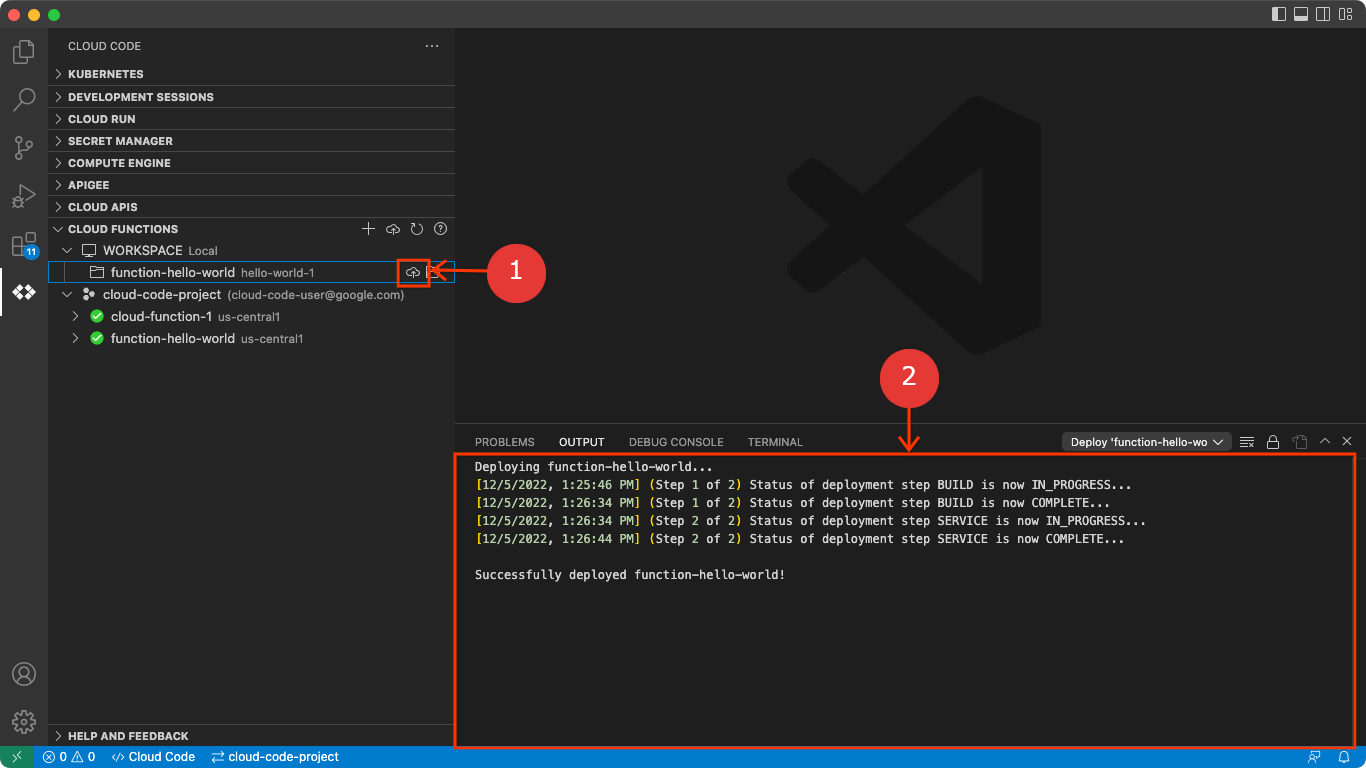Collapse the cloud-code-project node
This screenshot has width=1366, height=768.
(x=67, y=294)
